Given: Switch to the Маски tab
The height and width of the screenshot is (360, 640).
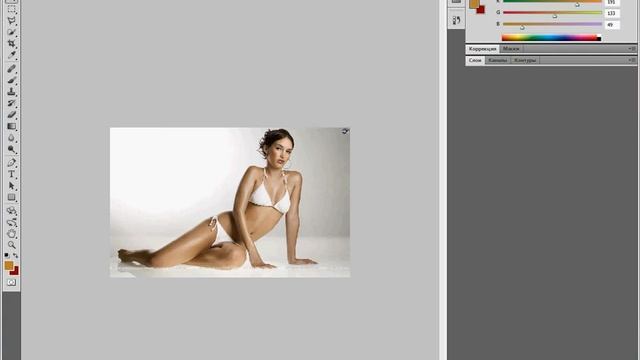Looking at the screenshot, I should tap(511, 49).
